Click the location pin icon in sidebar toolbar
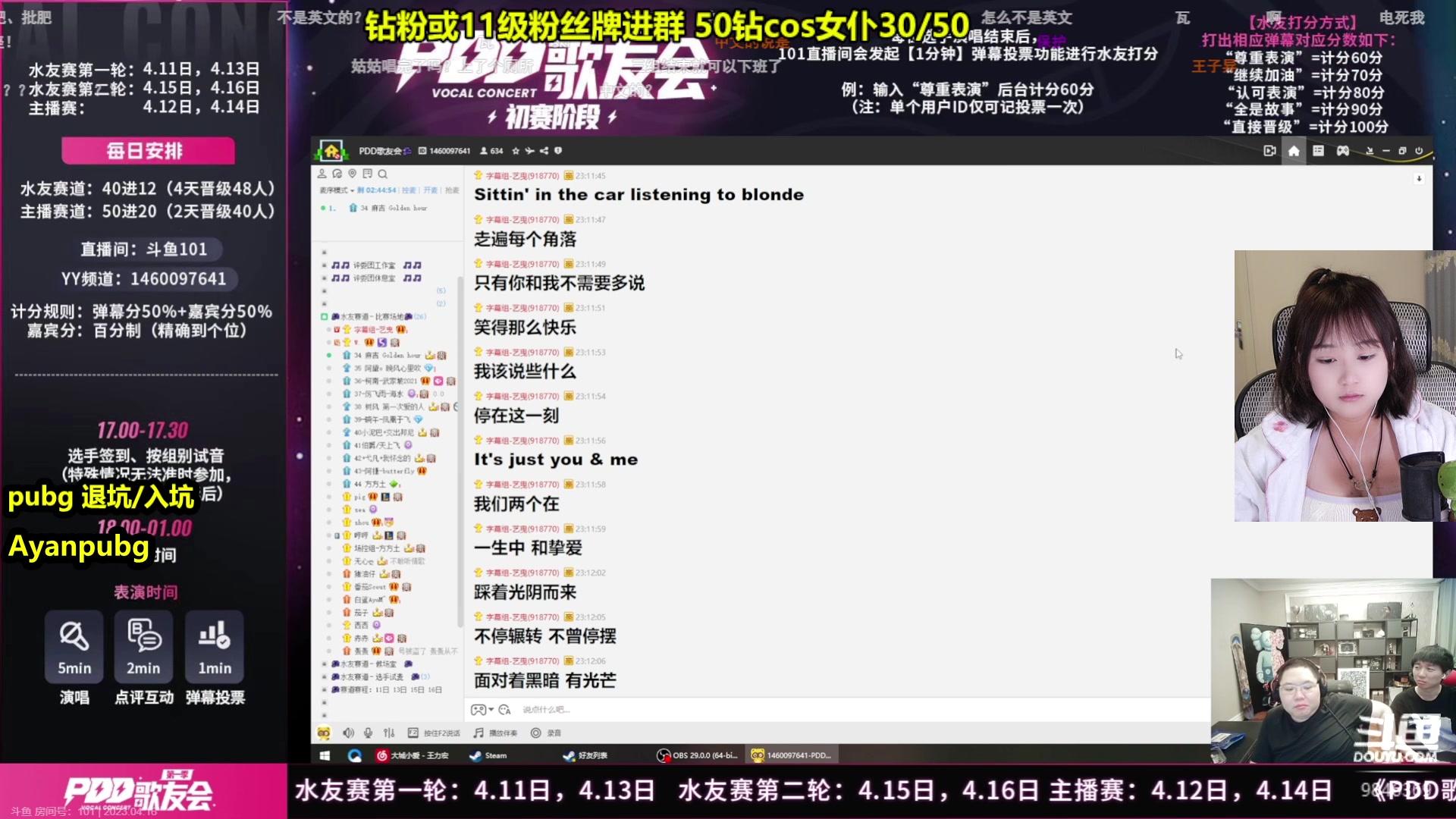The image size is (1456, 819). click(x=352, y=174)
